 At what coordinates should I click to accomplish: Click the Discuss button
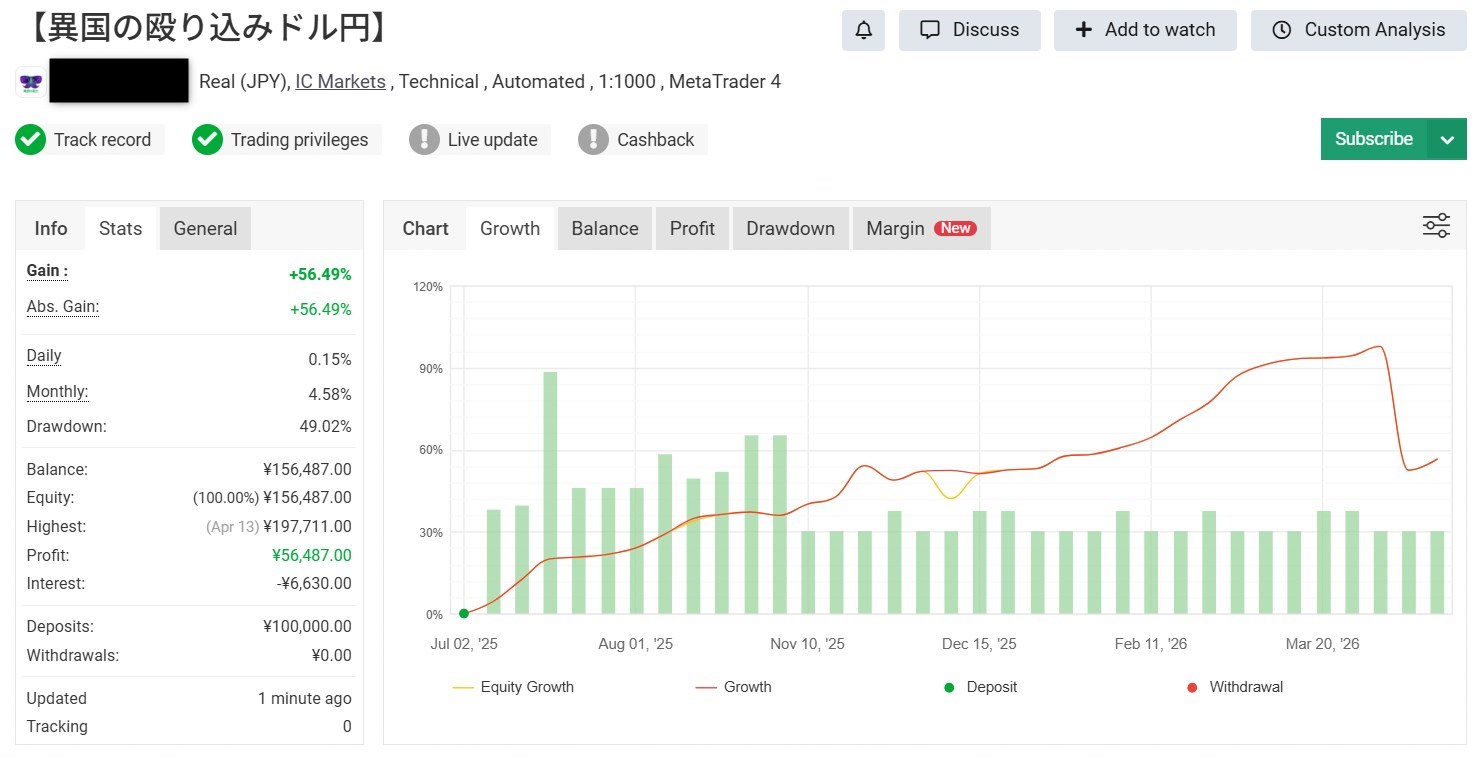[969, 30]
